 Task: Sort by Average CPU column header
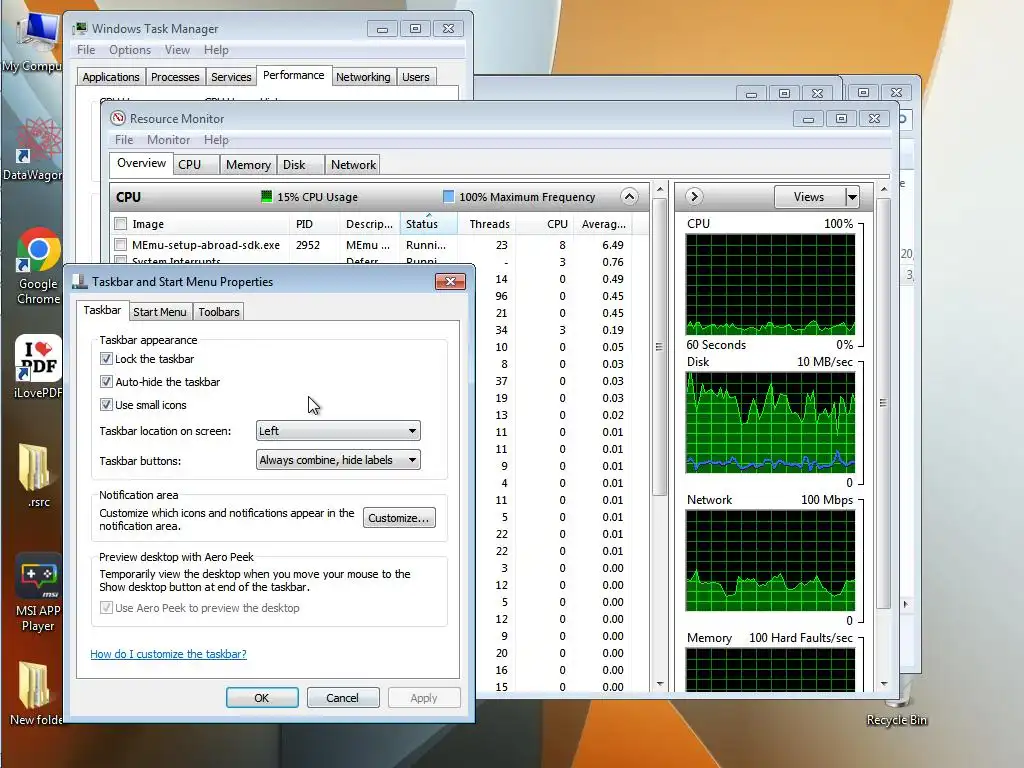[x=604, y=224]
